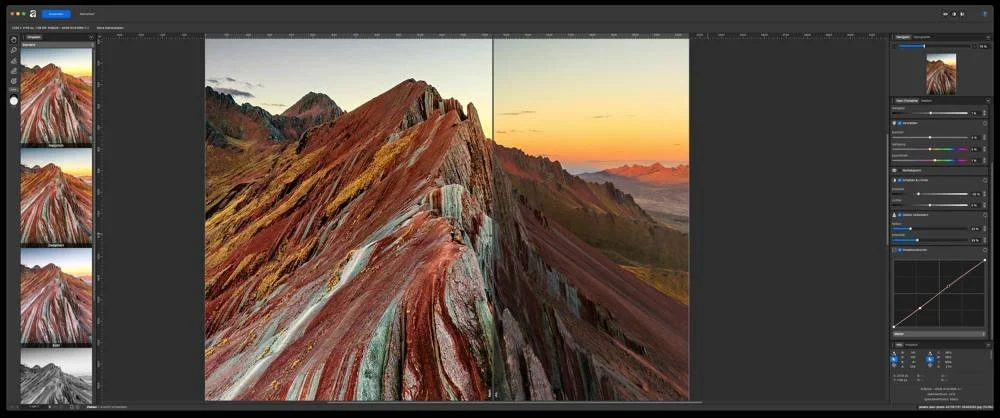Click the rainbow Sättigung slider
The width and height of the screenshot is (1000, 418).
click(x=930, y=149)
